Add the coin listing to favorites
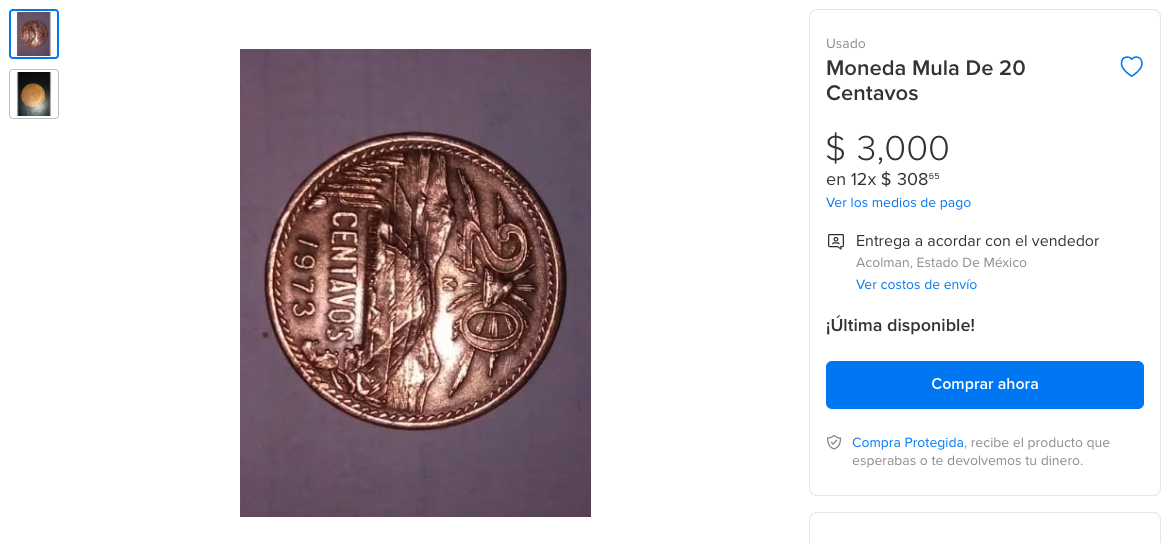 click(x=1131, y=67)
